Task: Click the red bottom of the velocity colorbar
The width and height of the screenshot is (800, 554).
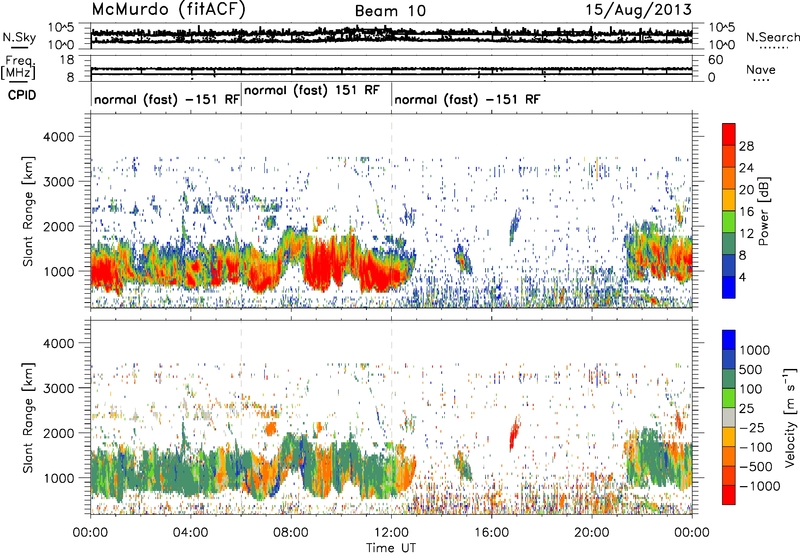Action: pyautogui.click(x=729, y=495)
